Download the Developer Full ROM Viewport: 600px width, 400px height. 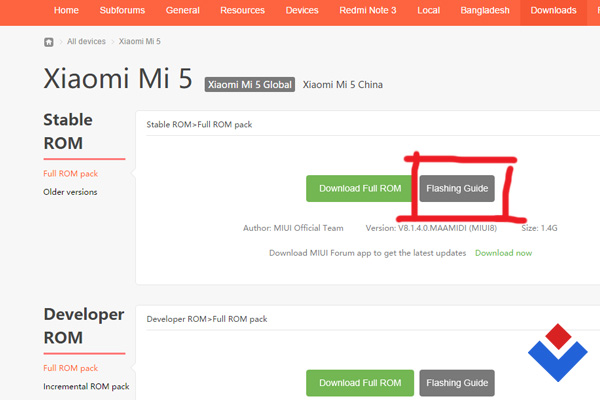[x=360, y=383]
